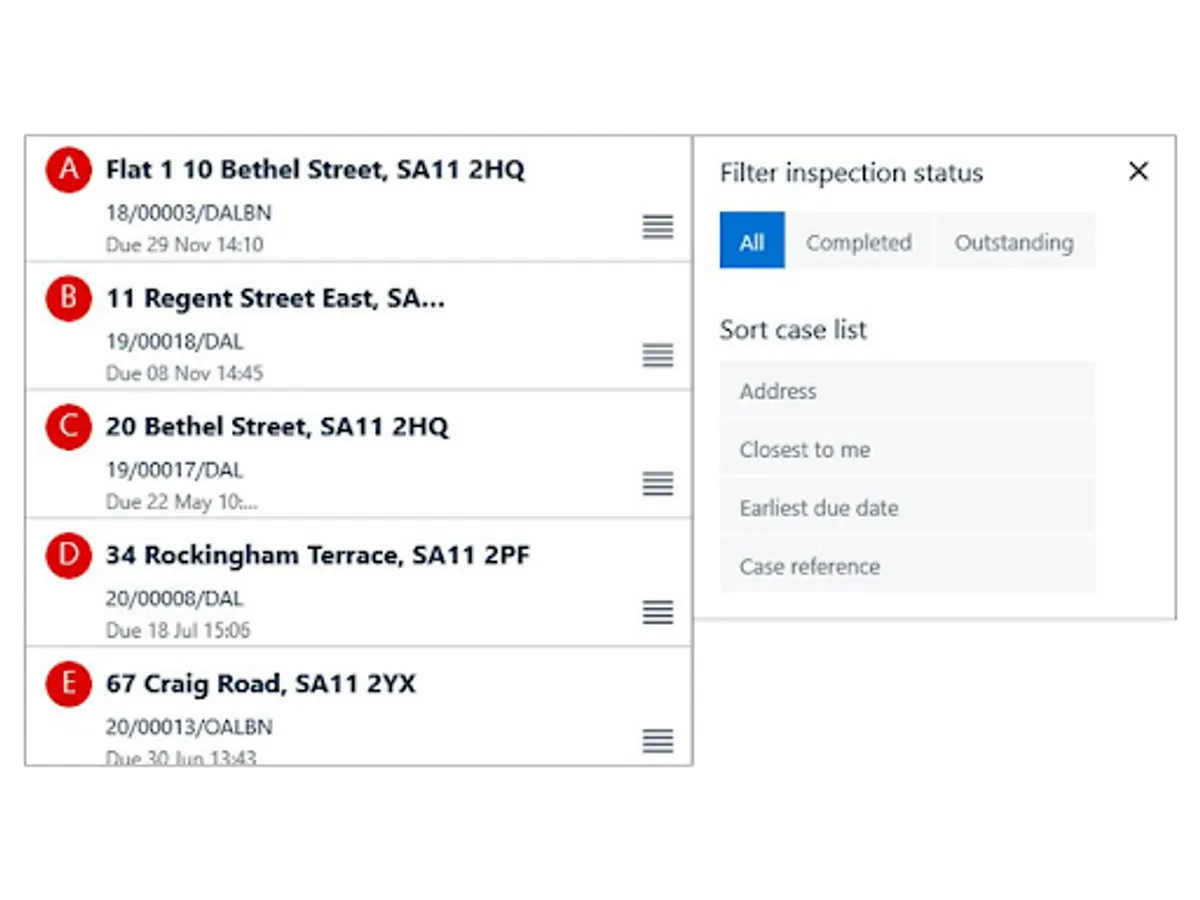Viewport: 1200px width, 900px height.
Task: Click the red A marker icon
Action: point(68,169)
